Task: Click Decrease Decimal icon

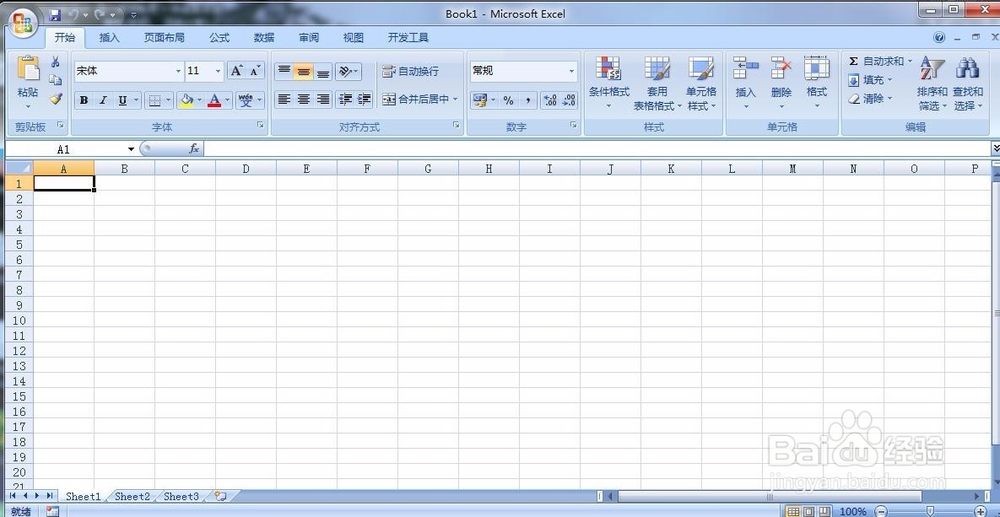Action: point(568,100)
